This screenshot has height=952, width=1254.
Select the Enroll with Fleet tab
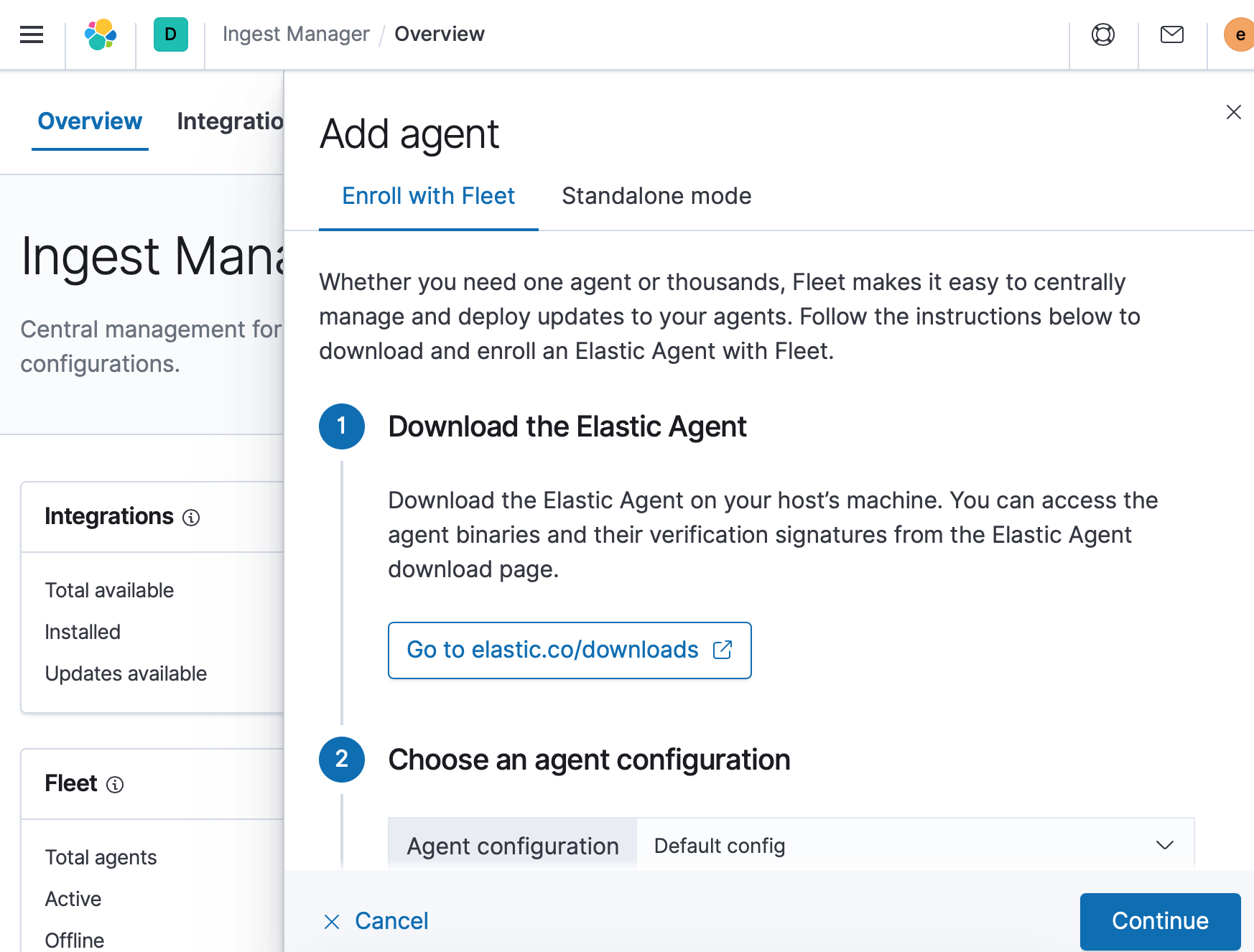[x=428, y=195]
